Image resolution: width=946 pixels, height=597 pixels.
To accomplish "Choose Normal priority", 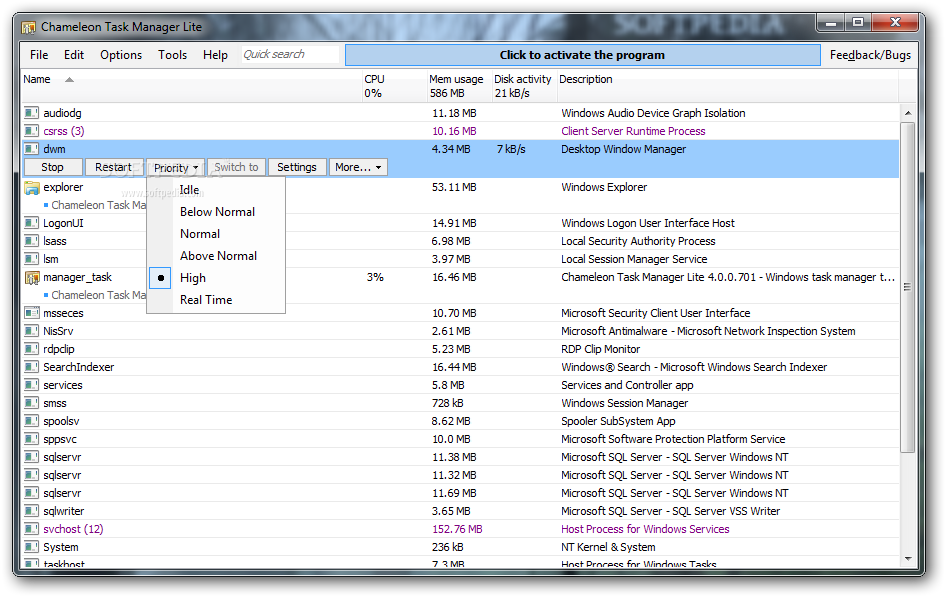I will coord(200,234).
